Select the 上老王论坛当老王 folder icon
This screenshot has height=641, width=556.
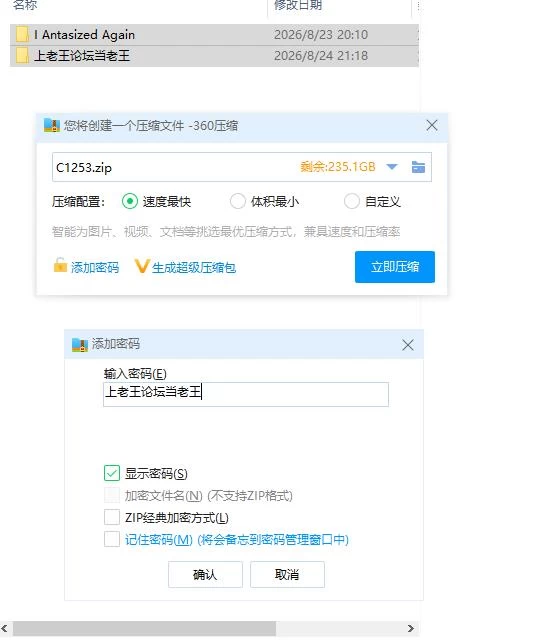click(22, 55)
